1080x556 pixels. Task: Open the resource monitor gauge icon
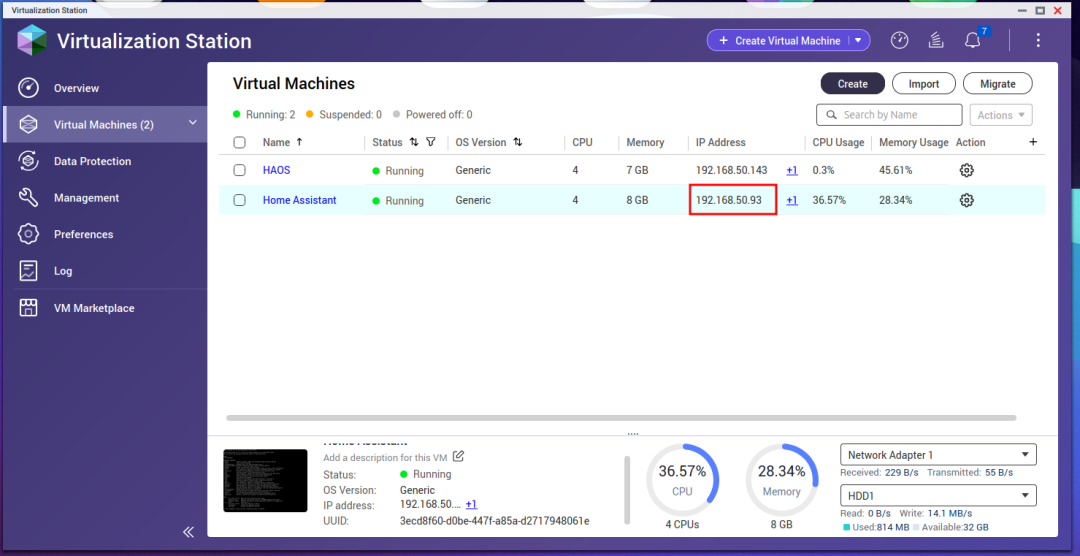coord(899,40)
